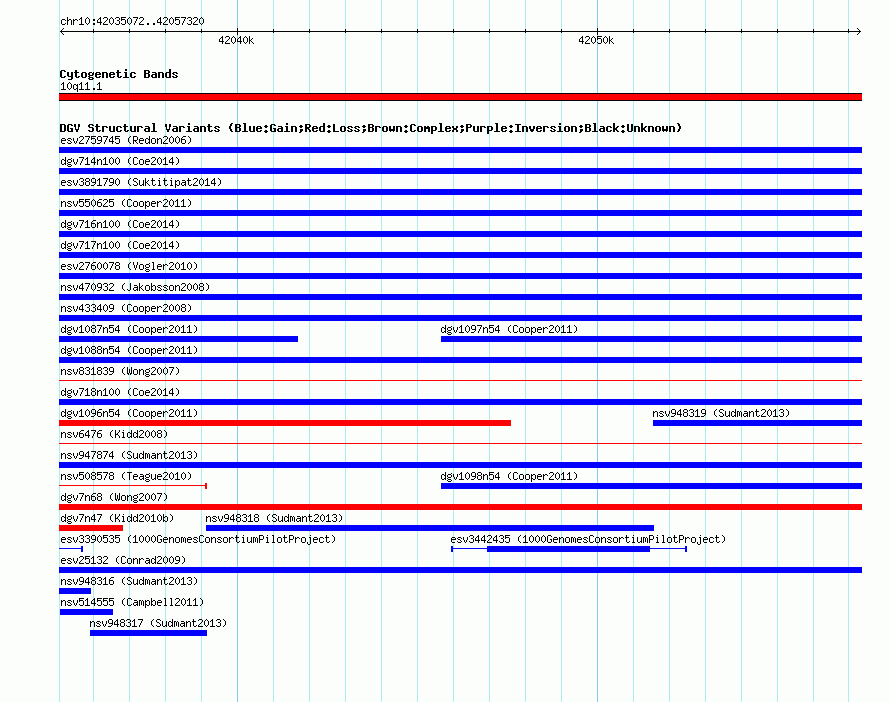
Task: Open dgv1096n54 (Cooper2011) loss variant label
Action: (x=129, y=413)
